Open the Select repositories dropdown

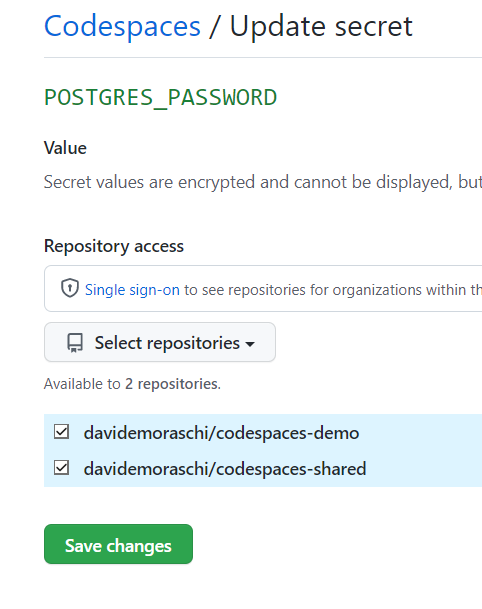[x=160, y=342]
